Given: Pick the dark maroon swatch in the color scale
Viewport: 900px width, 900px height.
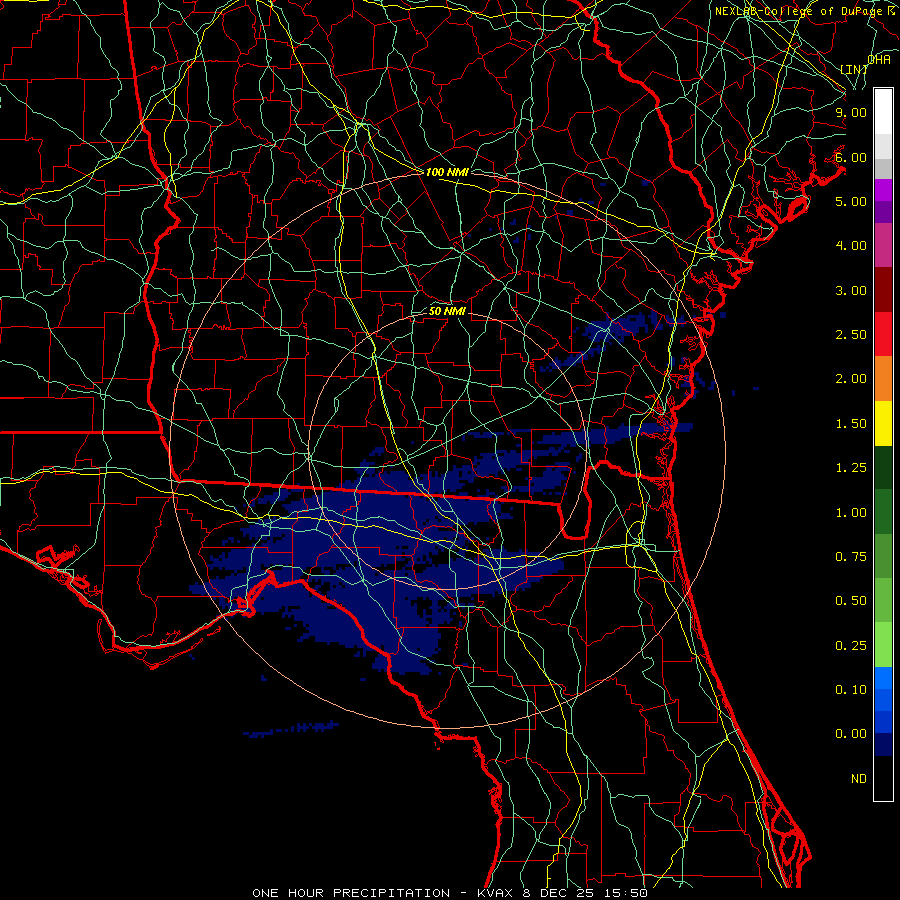Looking at the screenshot, I should [883, 290].
